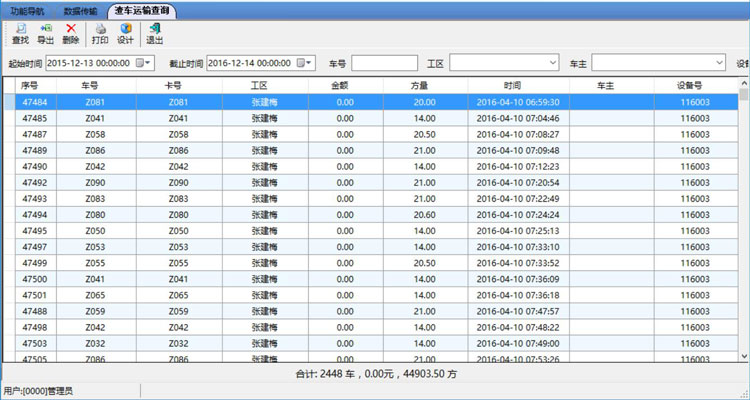Expand the 车主 dropdown list
This screenshot has height=400, width=750.
(719, 63)
